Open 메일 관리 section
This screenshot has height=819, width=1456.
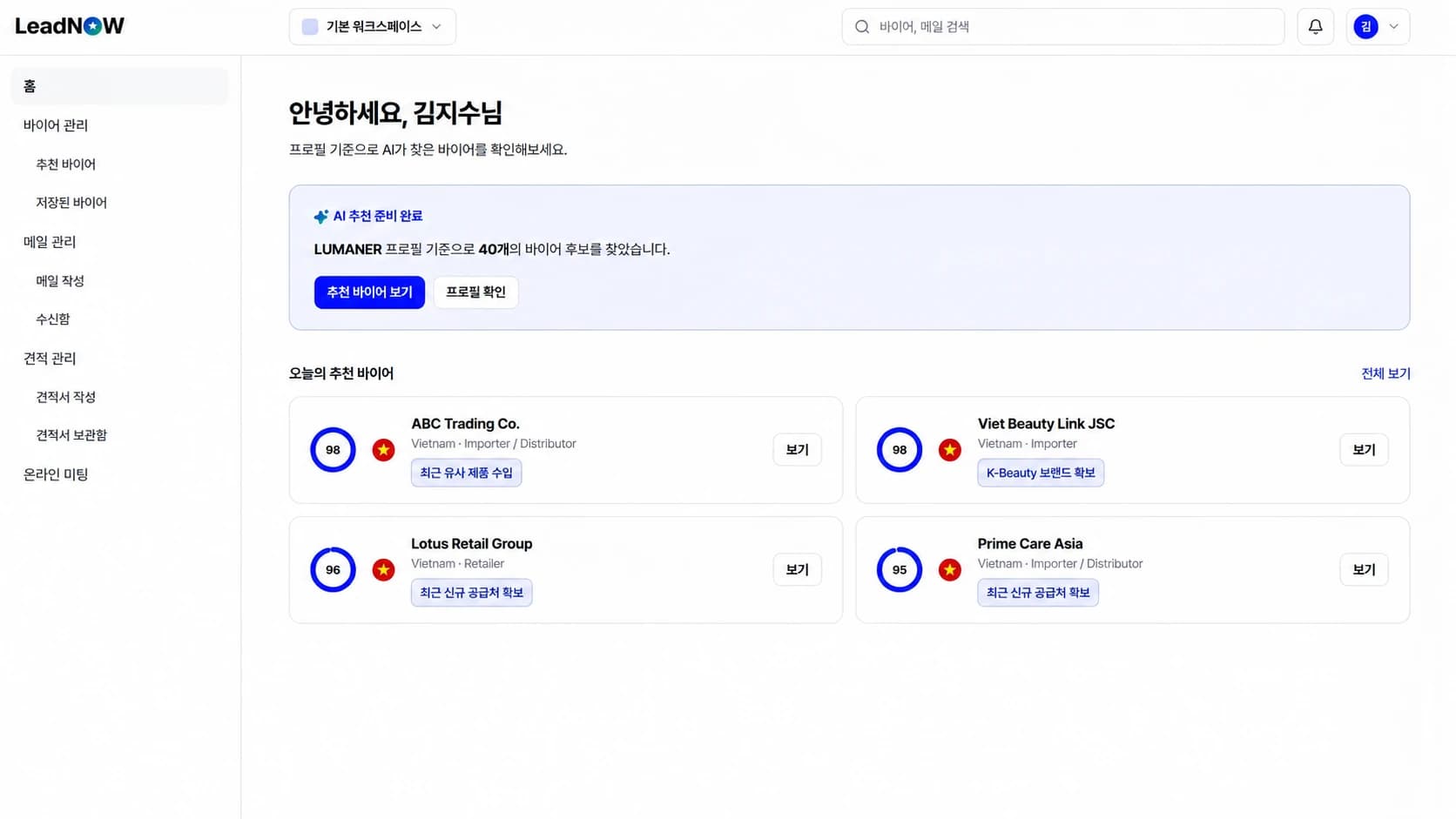50,242
